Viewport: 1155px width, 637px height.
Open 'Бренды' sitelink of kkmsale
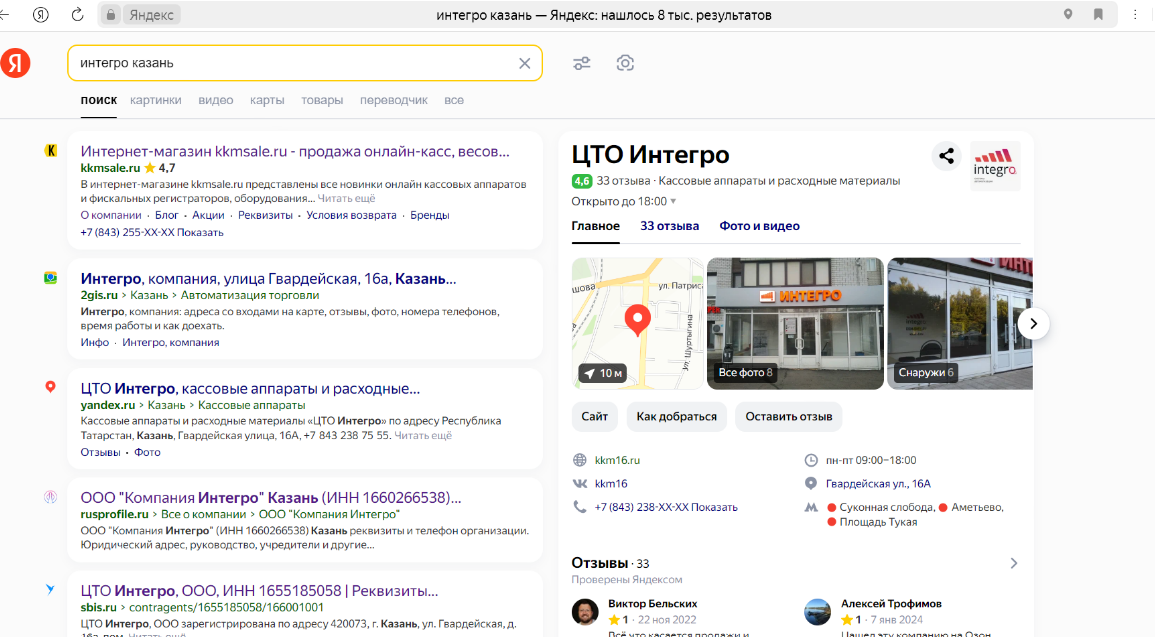429,215
